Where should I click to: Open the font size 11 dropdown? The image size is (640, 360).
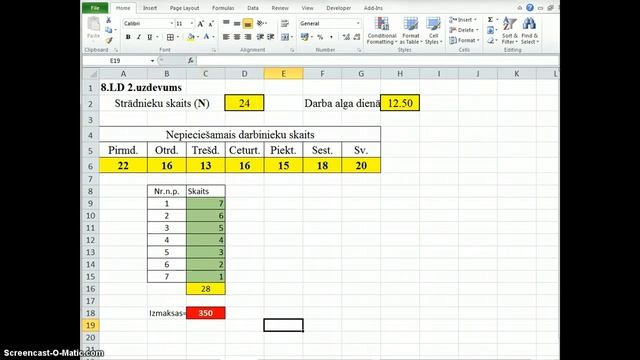191,24
